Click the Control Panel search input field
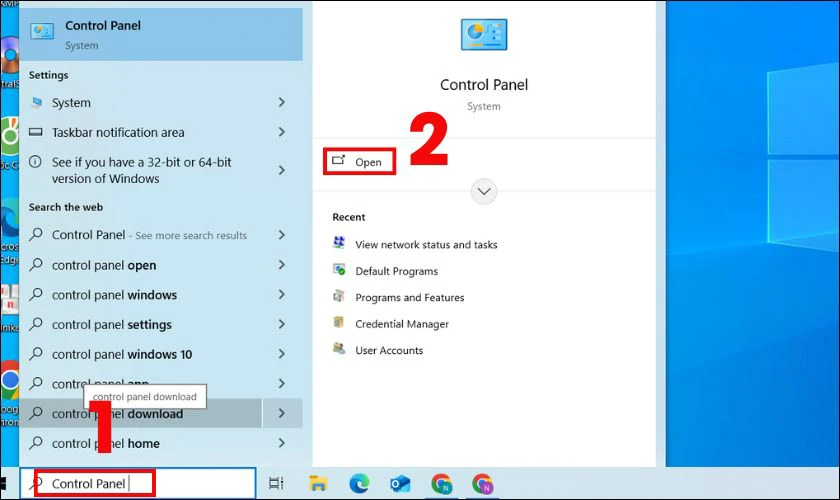 click(138, 483)
